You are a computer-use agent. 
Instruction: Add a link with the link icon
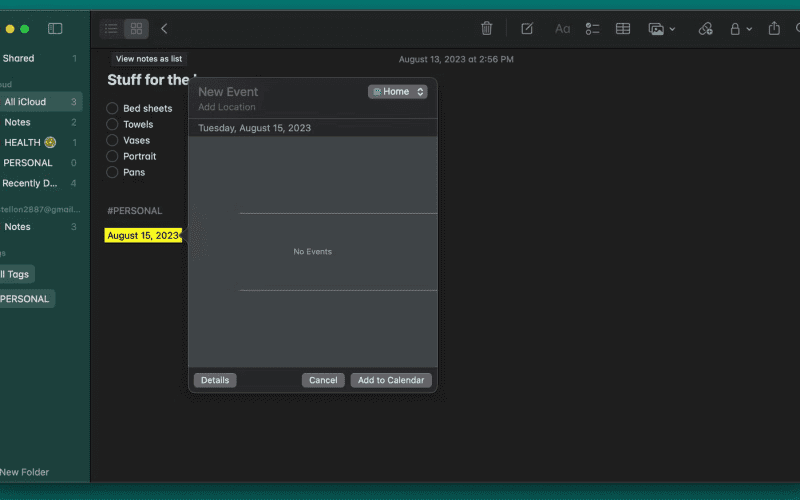[x=706, y=29]
